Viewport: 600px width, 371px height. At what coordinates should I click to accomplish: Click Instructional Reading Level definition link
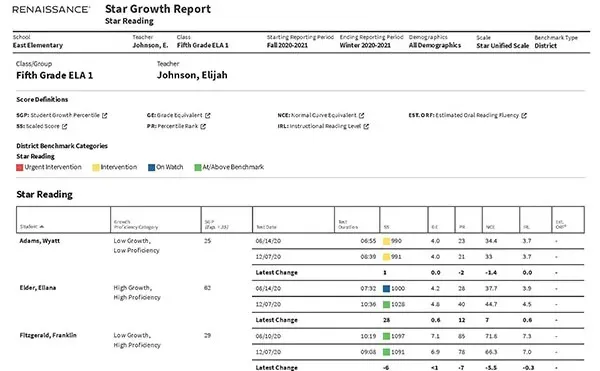[x=325, y=126]
